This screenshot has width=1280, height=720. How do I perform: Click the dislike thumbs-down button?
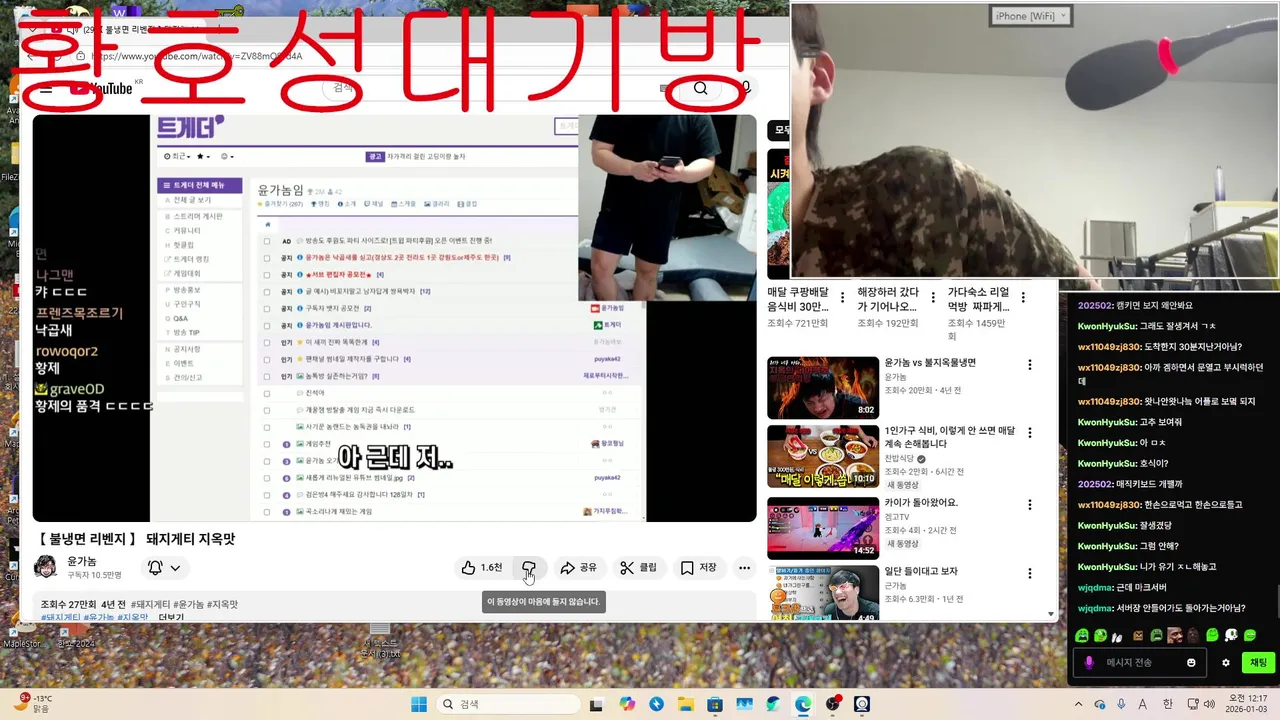coord(529,568)
